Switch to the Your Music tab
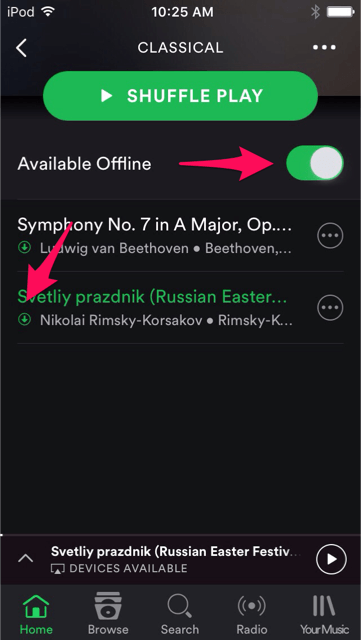This screenshot has height=640, width=361. click(324, 612)
